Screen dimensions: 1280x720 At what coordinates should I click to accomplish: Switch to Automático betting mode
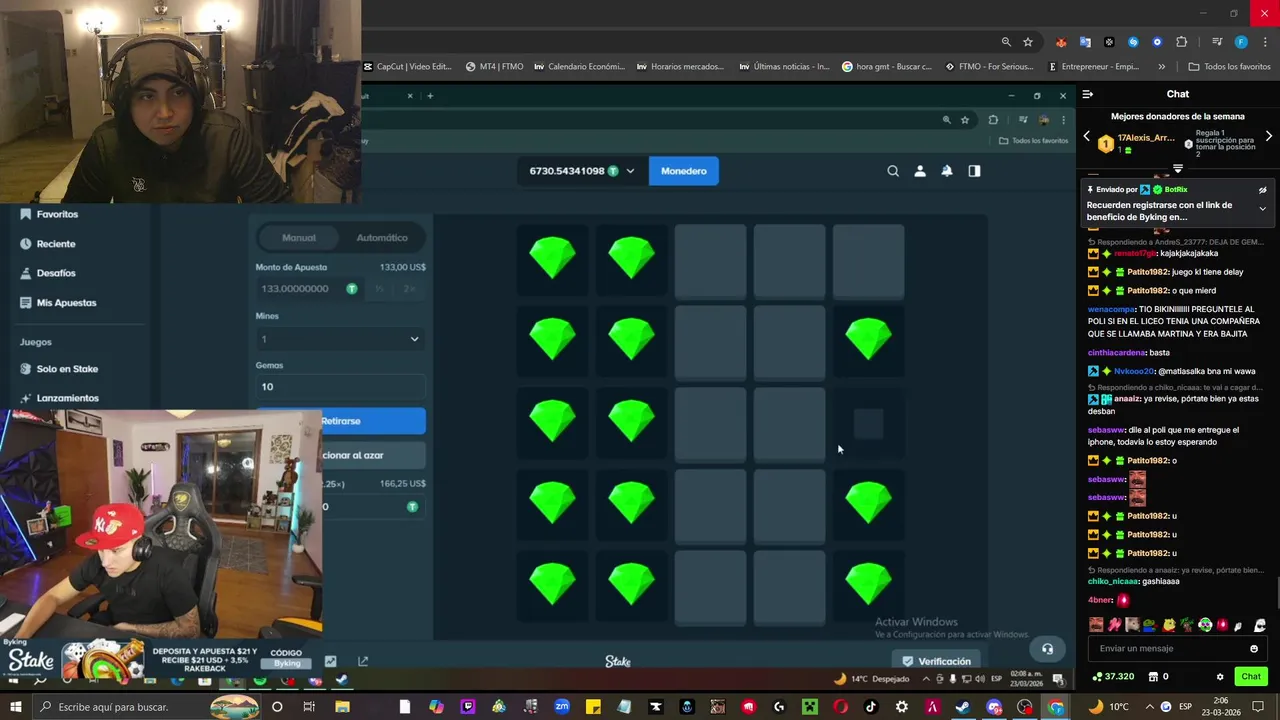point(382,238)
